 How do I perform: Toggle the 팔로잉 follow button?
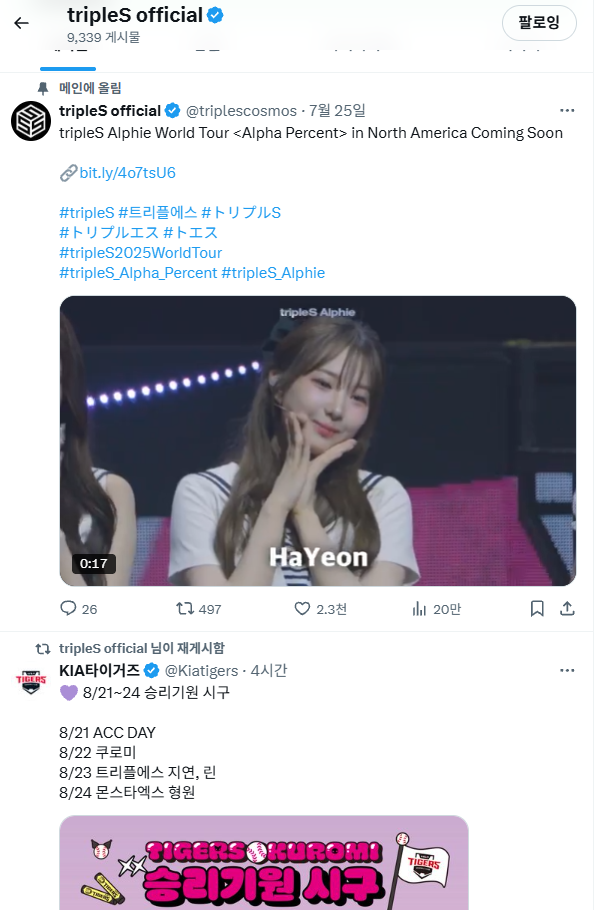coord(539,22)
